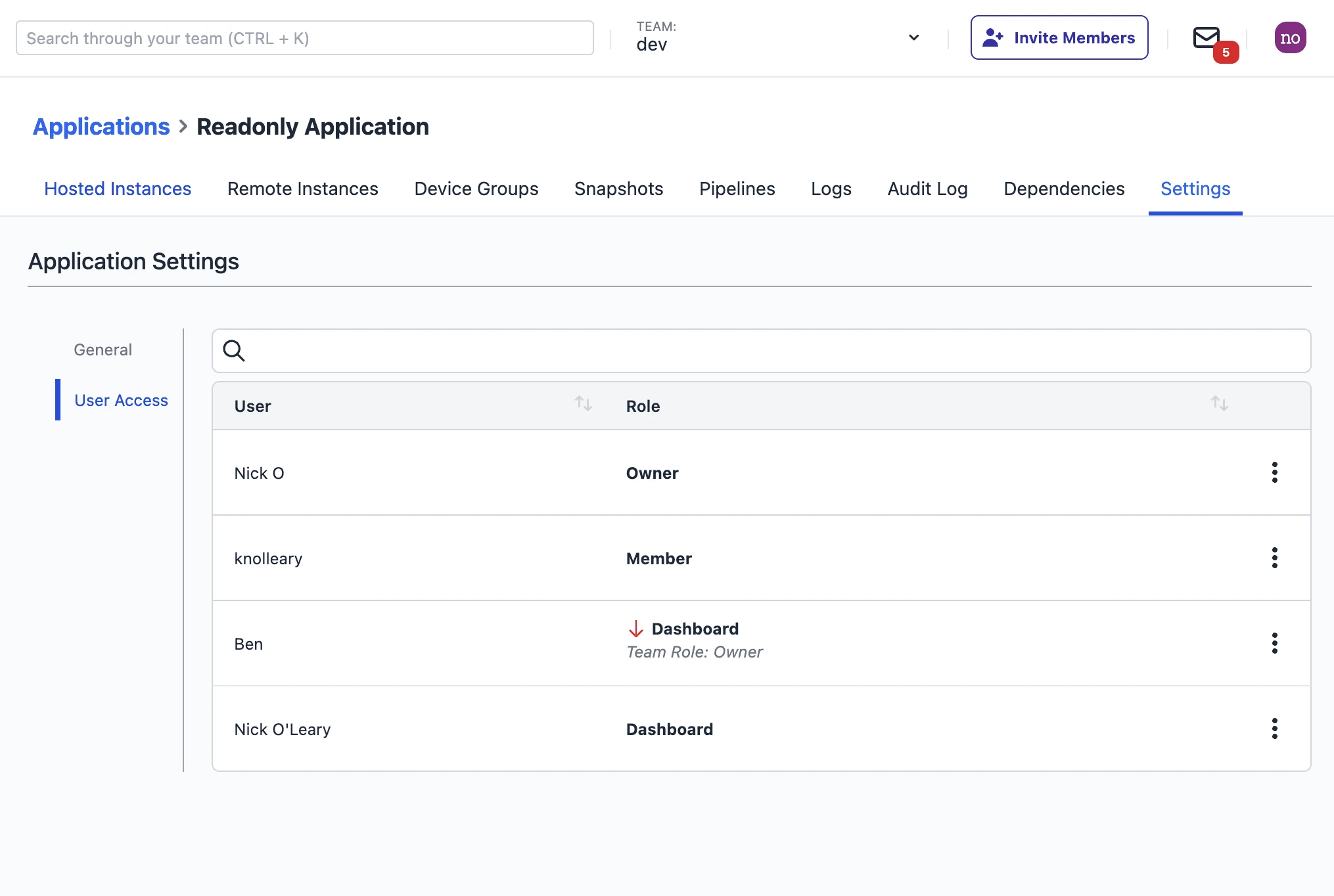
Task: Expand the team selector dropdown
Action: pyautogui.click(x=913, y=37)
